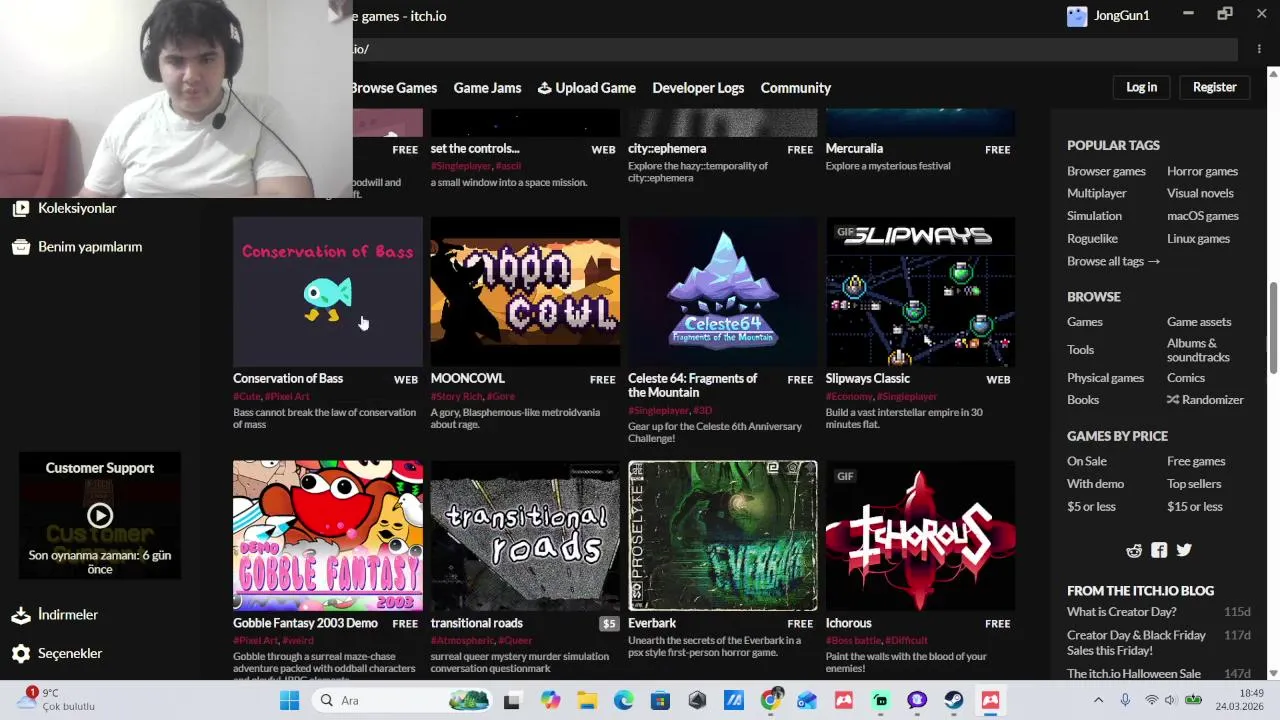This screenshot has height=720, width=1280.
Task: Open Creator Day & Black Friday Sales blog post
Action: tap(1137, 643)
